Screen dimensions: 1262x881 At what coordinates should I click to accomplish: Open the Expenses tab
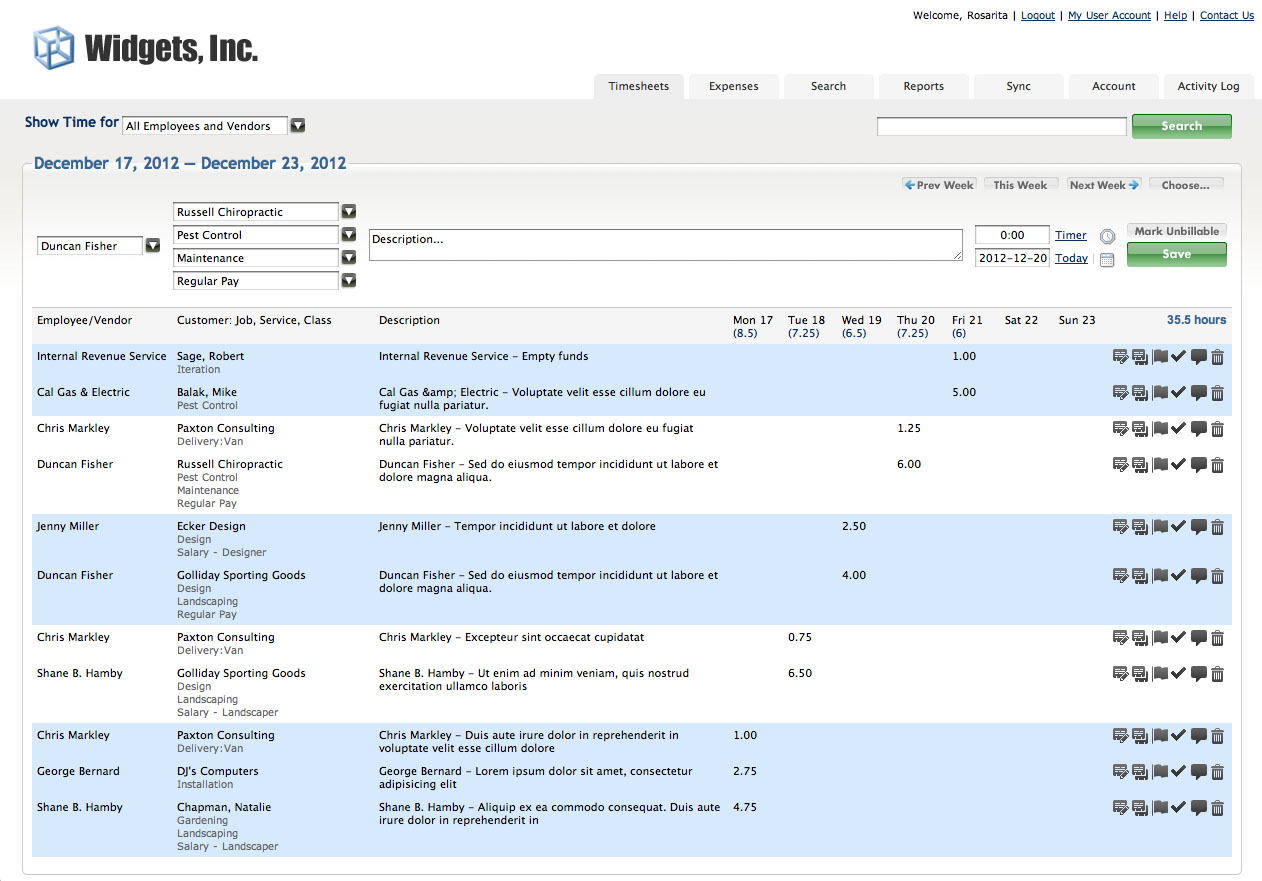coord(734,87)
